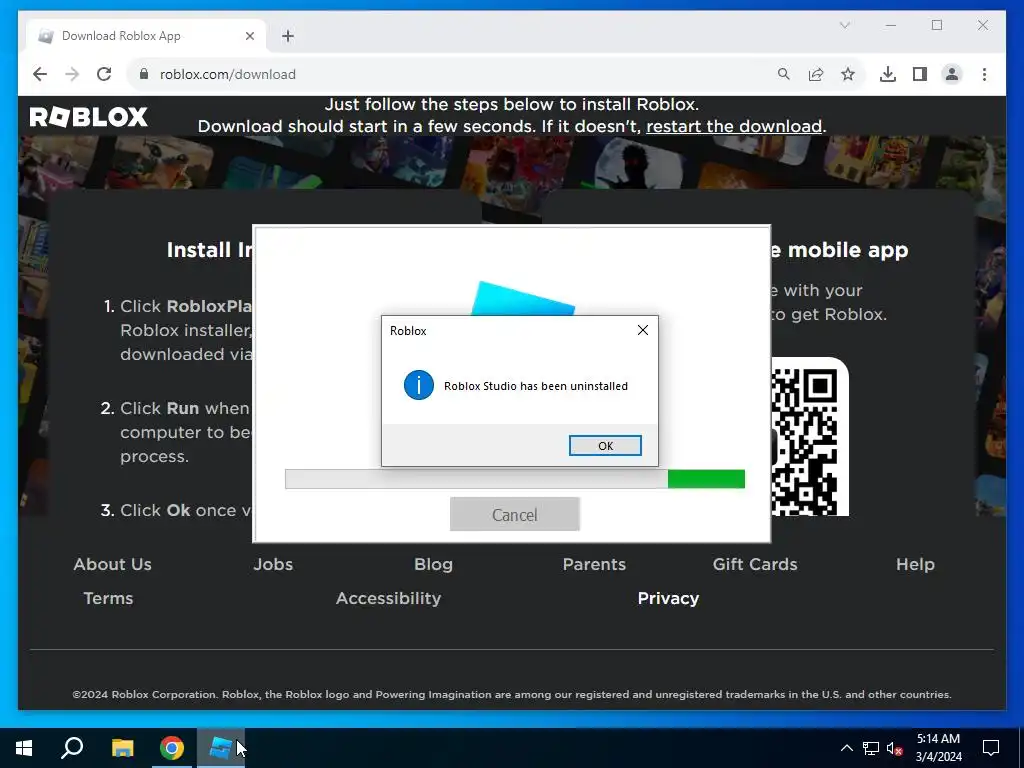Screen dimensions: 1024x768
Task: Open the Jobs footer link
Action: click(x=273, y=564)
